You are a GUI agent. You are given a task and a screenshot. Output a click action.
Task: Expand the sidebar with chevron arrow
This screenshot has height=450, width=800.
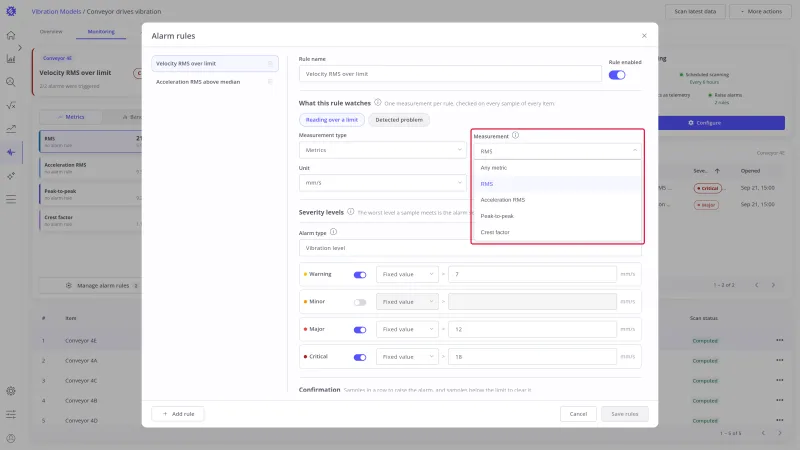pyautogui.click(x=20, y=47)
